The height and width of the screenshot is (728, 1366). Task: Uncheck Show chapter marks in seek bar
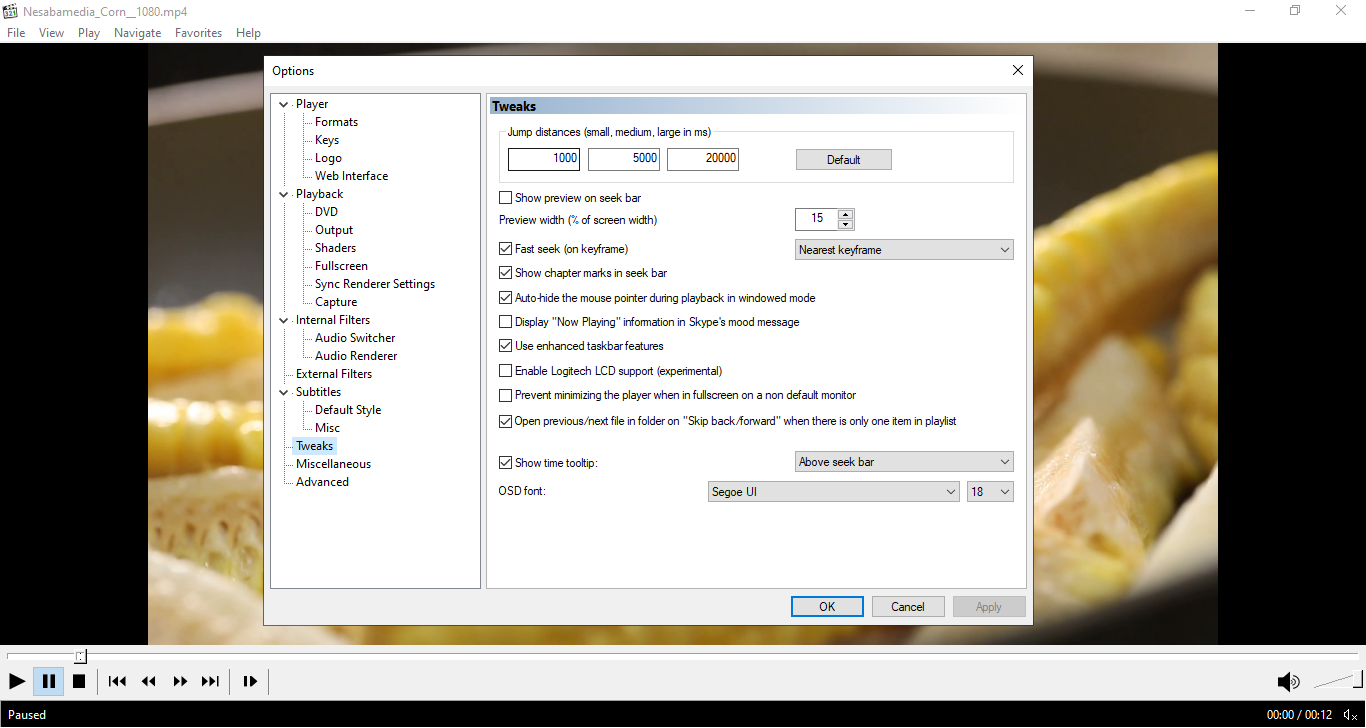(505, 273)
